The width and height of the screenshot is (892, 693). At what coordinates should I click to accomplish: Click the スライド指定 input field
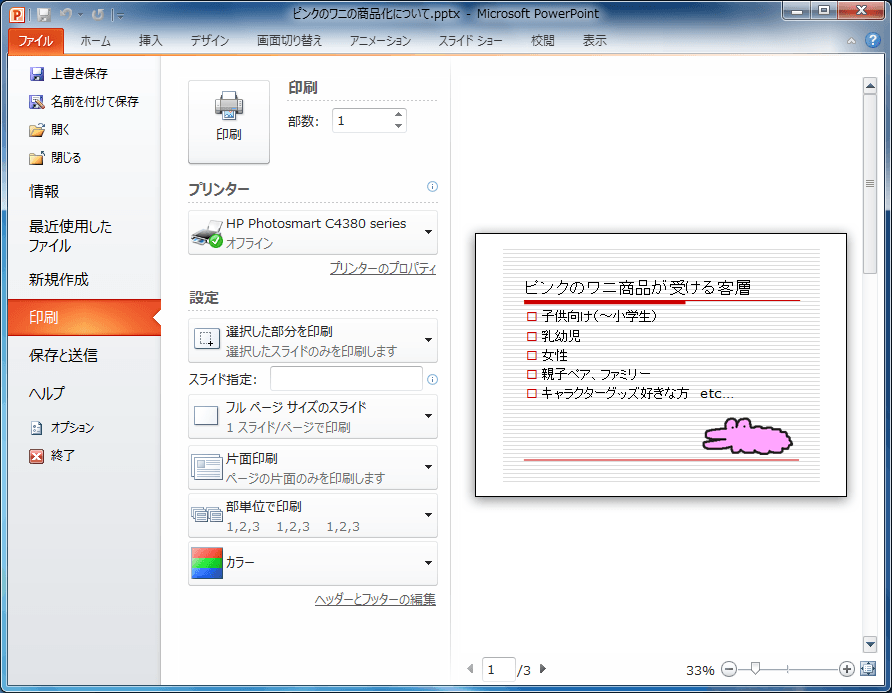pyautogui.click(x=346, y=379)
